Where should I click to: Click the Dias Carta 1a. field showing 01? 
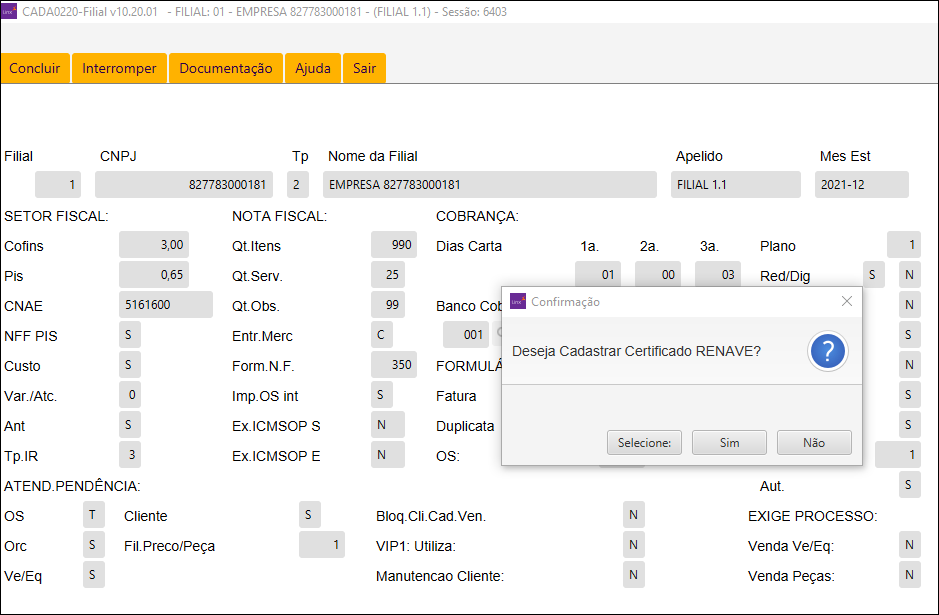(598, 274)
